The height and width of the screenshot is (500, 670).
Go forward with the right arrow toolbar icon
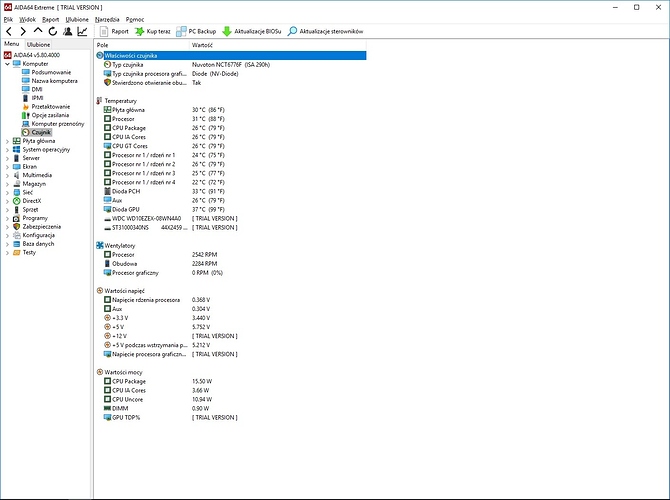pos(23,31)
